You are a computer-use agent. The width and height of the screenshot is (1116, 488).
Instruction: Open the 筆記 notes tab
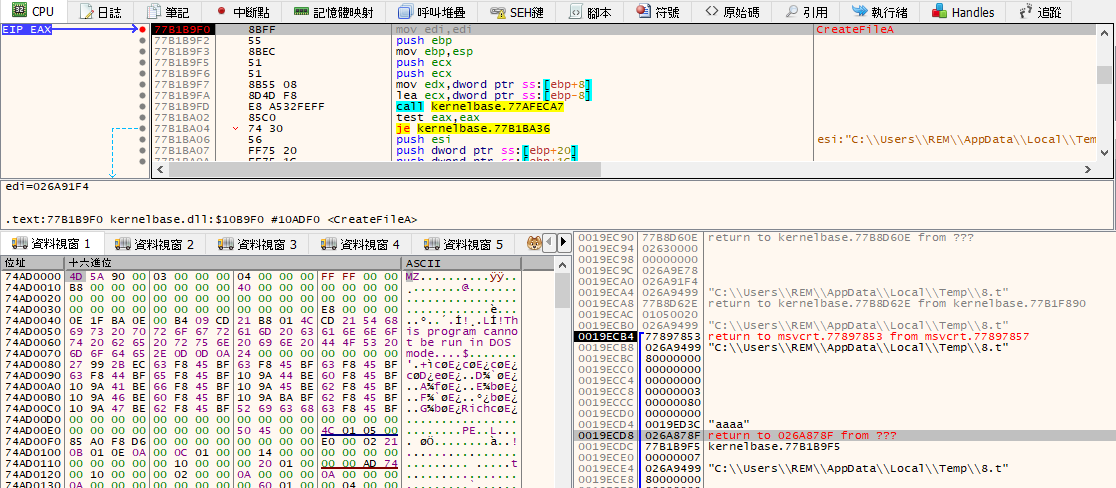click(167, 11)
